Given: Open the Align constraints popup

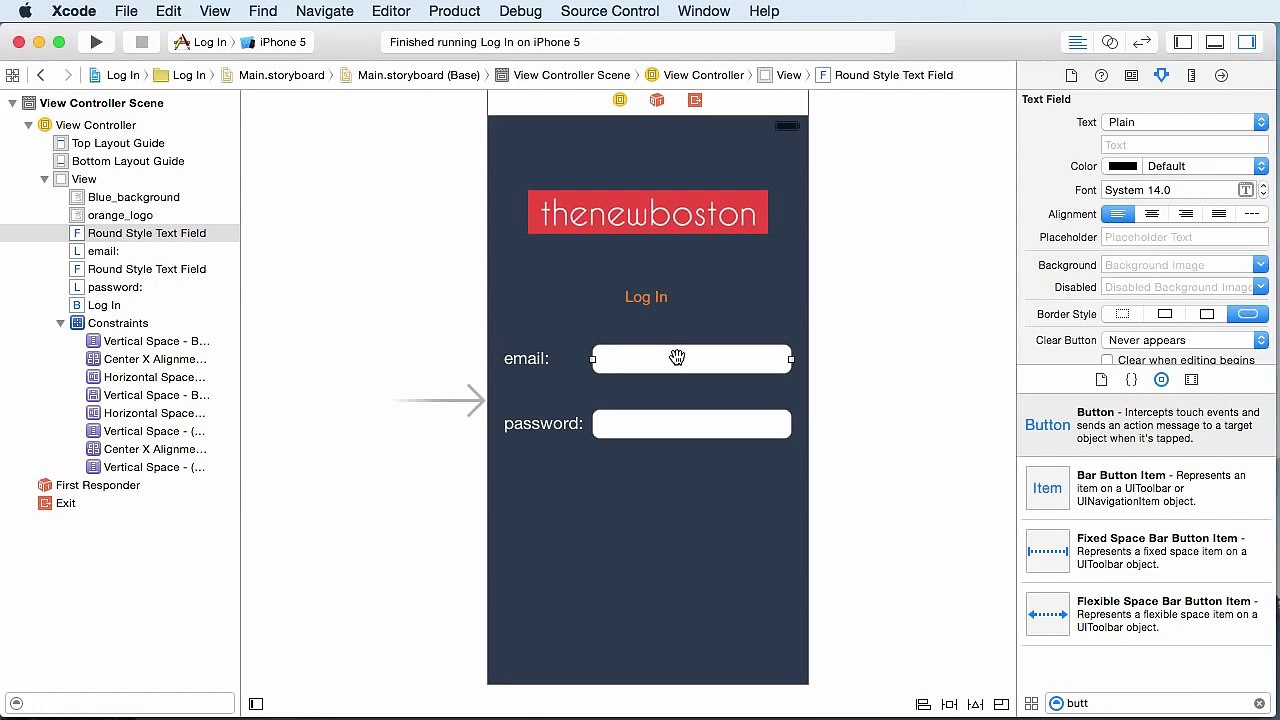Looking at the screenshot, I should coord(923,704).
